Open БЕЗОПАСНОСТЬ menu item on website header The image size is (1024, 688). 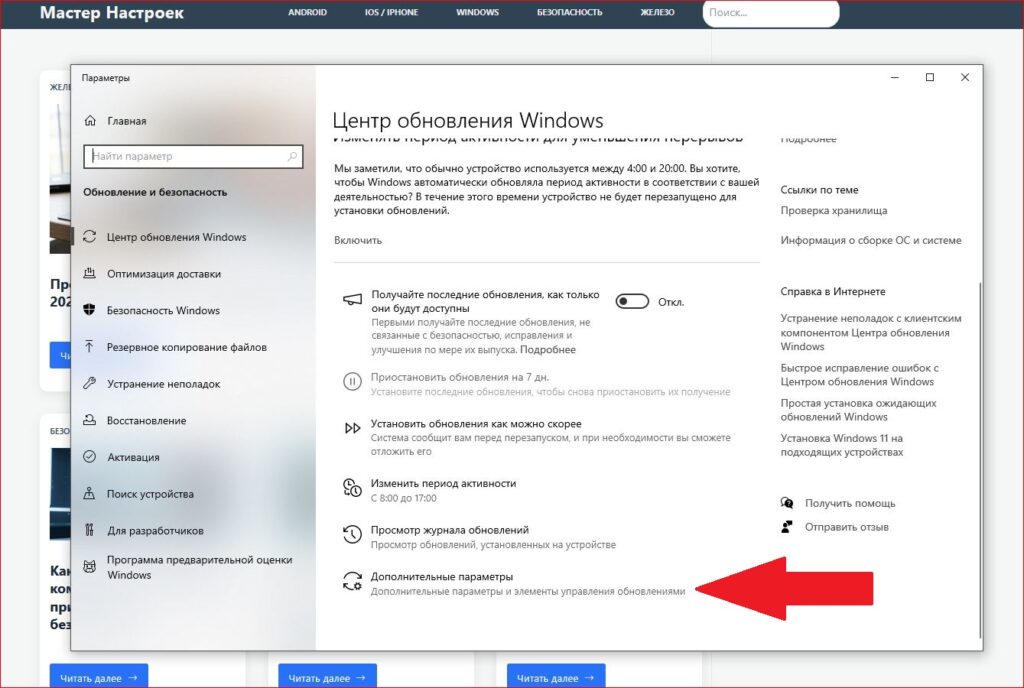[x=569, y=12]
